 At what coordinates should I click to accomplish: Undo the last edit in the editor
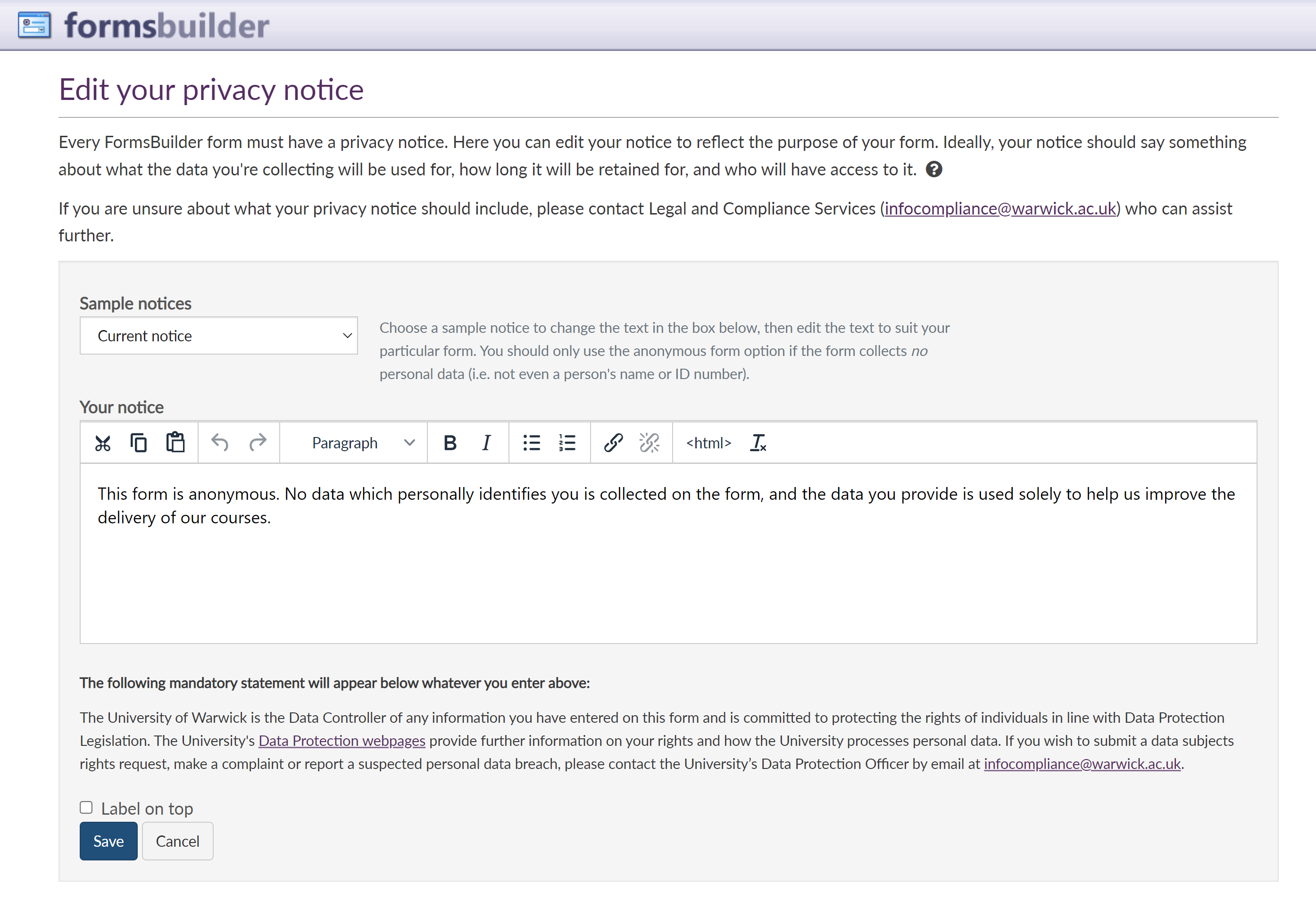(x=219, y=443)
